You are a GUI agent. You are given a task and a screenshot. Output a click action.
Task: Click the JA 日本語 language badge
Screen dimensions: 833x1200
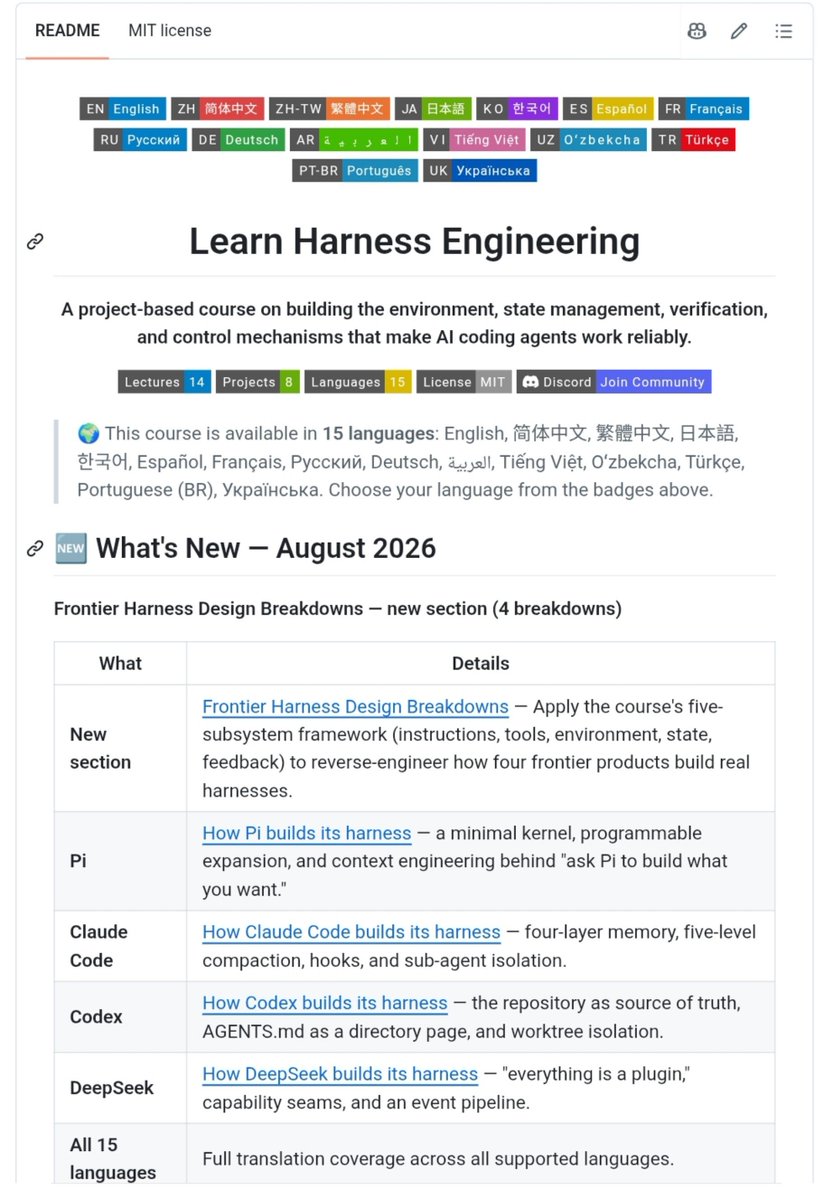(433, 109)
